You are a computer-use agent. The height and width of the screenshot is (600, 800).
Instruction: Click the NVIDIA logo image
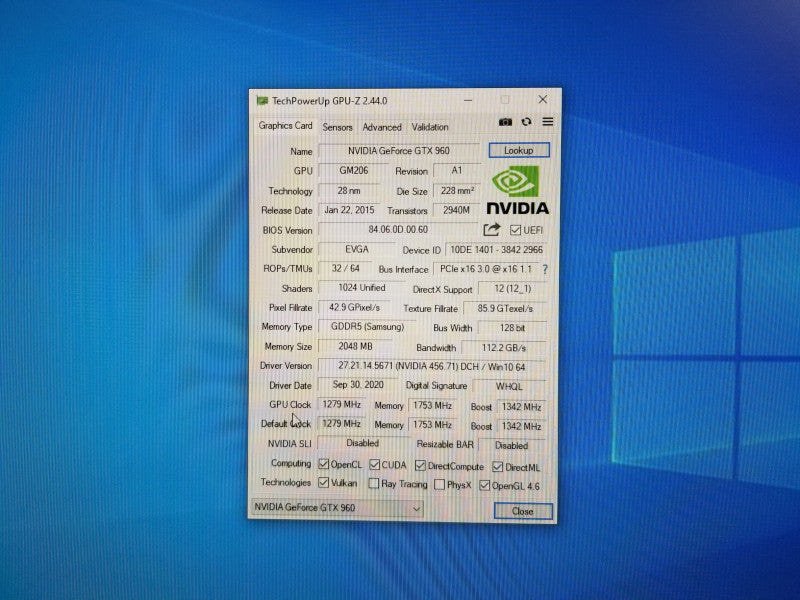point(517,190)
